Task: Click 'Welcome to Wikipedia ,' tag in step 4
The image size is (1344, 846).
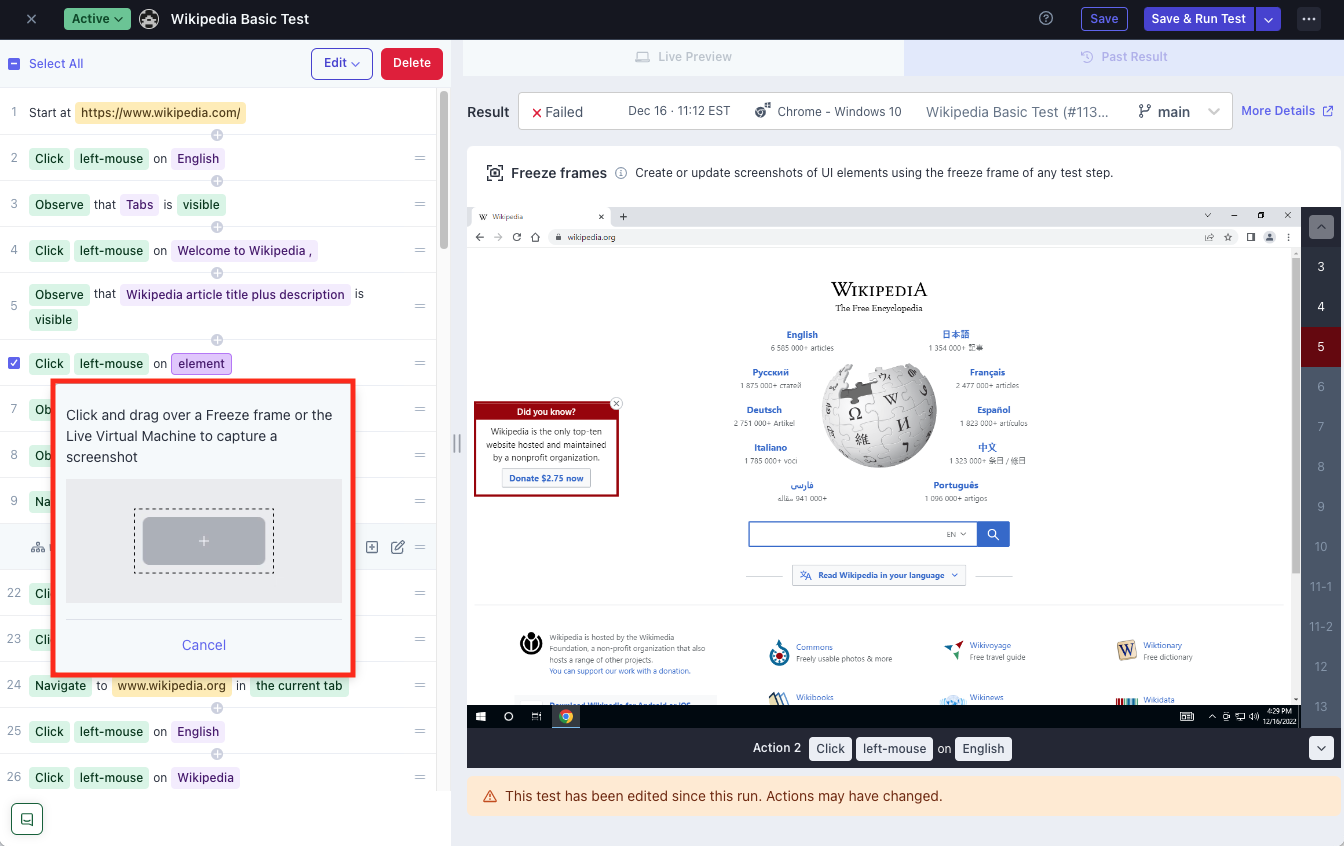Action: tap(245, 250)
